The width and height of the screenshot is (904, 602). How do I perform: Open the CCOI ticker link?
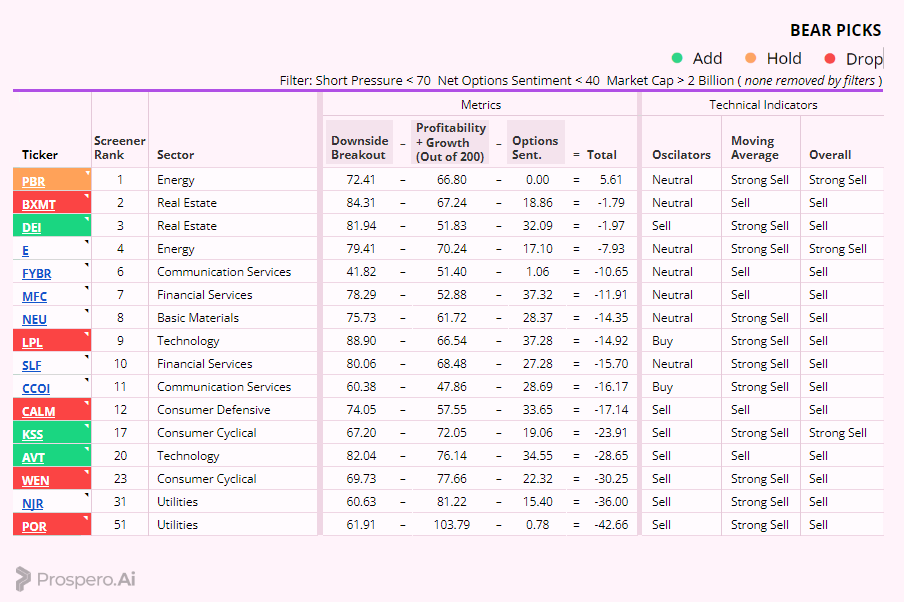click(36, 389)
